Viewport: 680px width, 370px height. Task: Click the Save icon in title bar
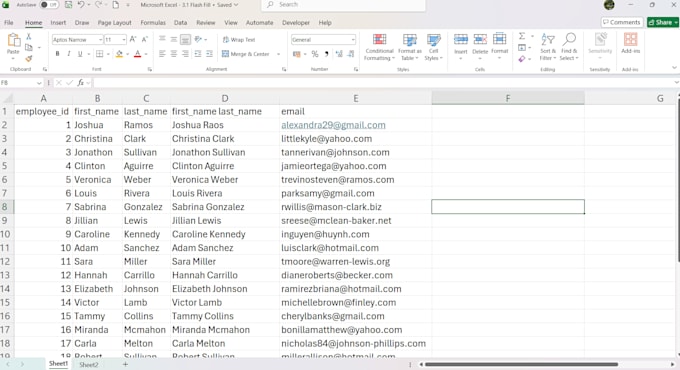tap(69, 5)
